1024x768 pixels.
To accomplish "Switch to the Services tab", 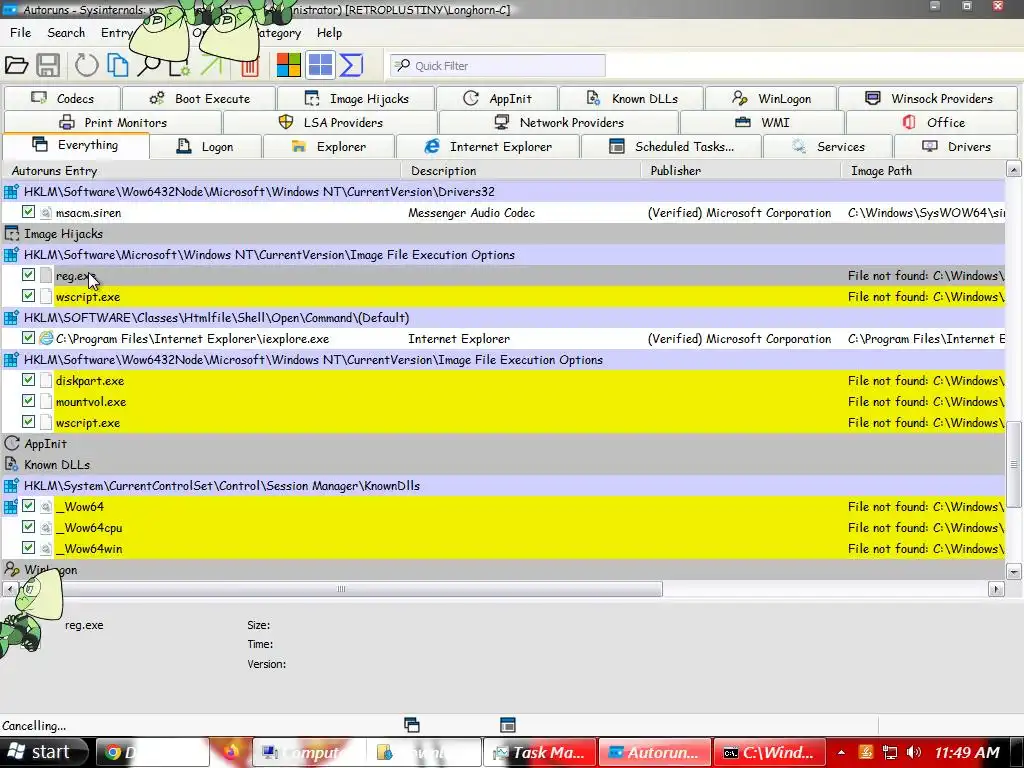I will [x=827, y=147].
